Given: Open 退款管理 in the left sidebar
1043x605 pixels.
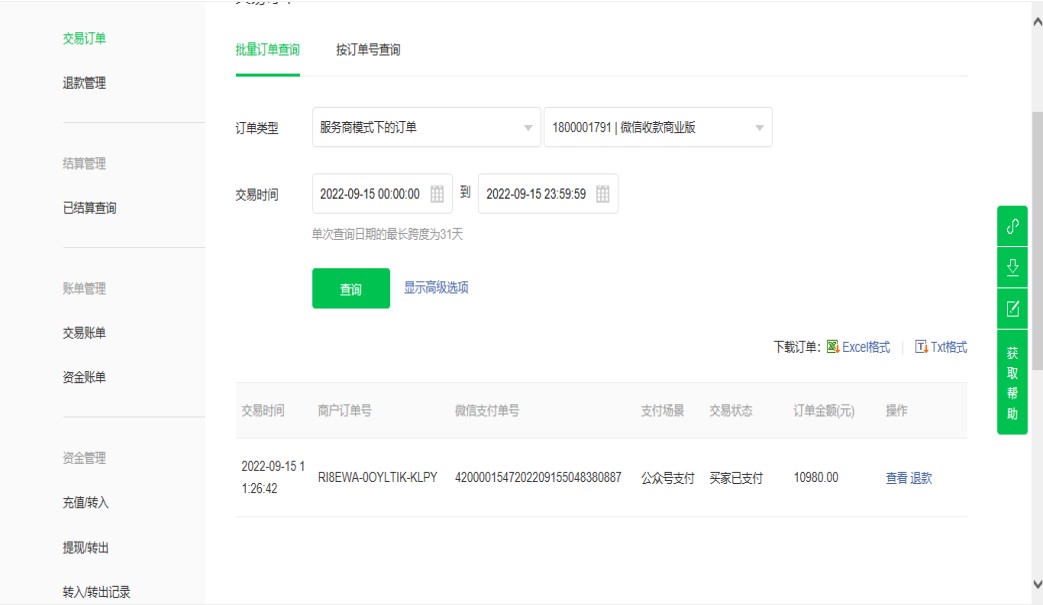Looking at the screenshot, I should click(84, 83).
